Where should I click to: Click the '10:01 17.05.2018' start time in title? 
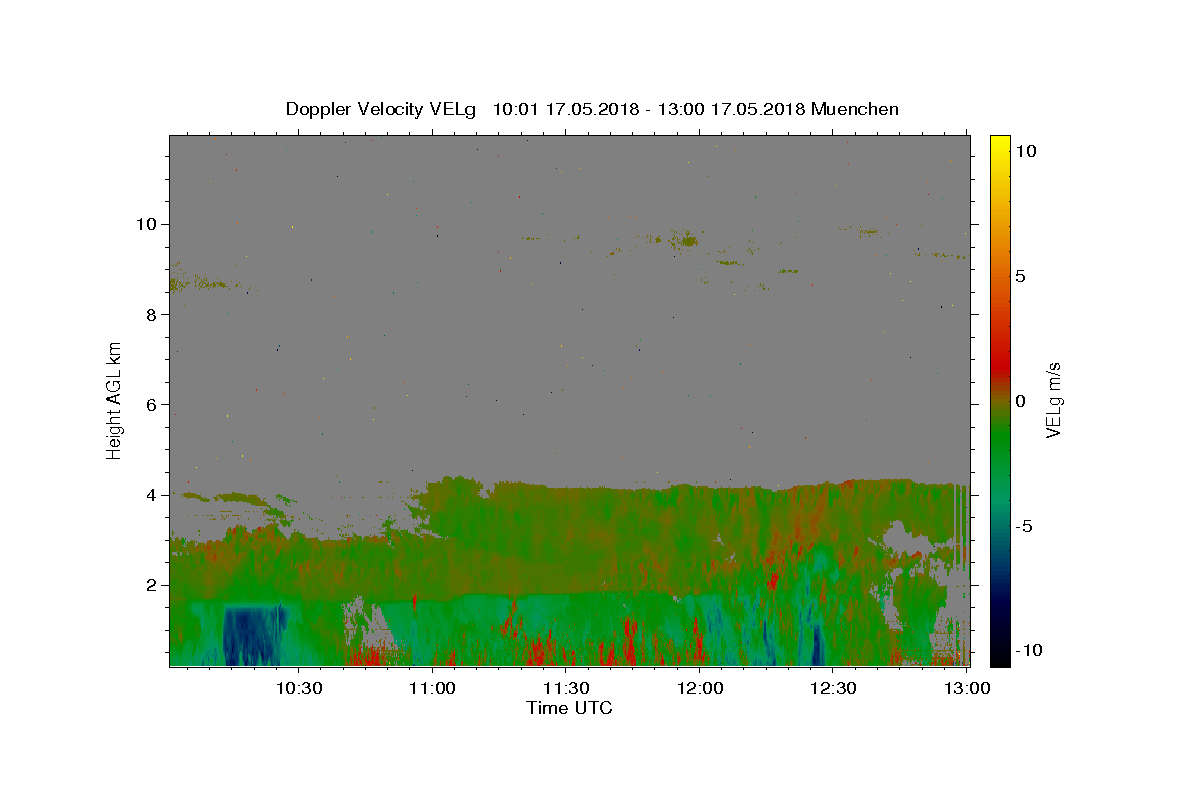[x=568, y=109]
